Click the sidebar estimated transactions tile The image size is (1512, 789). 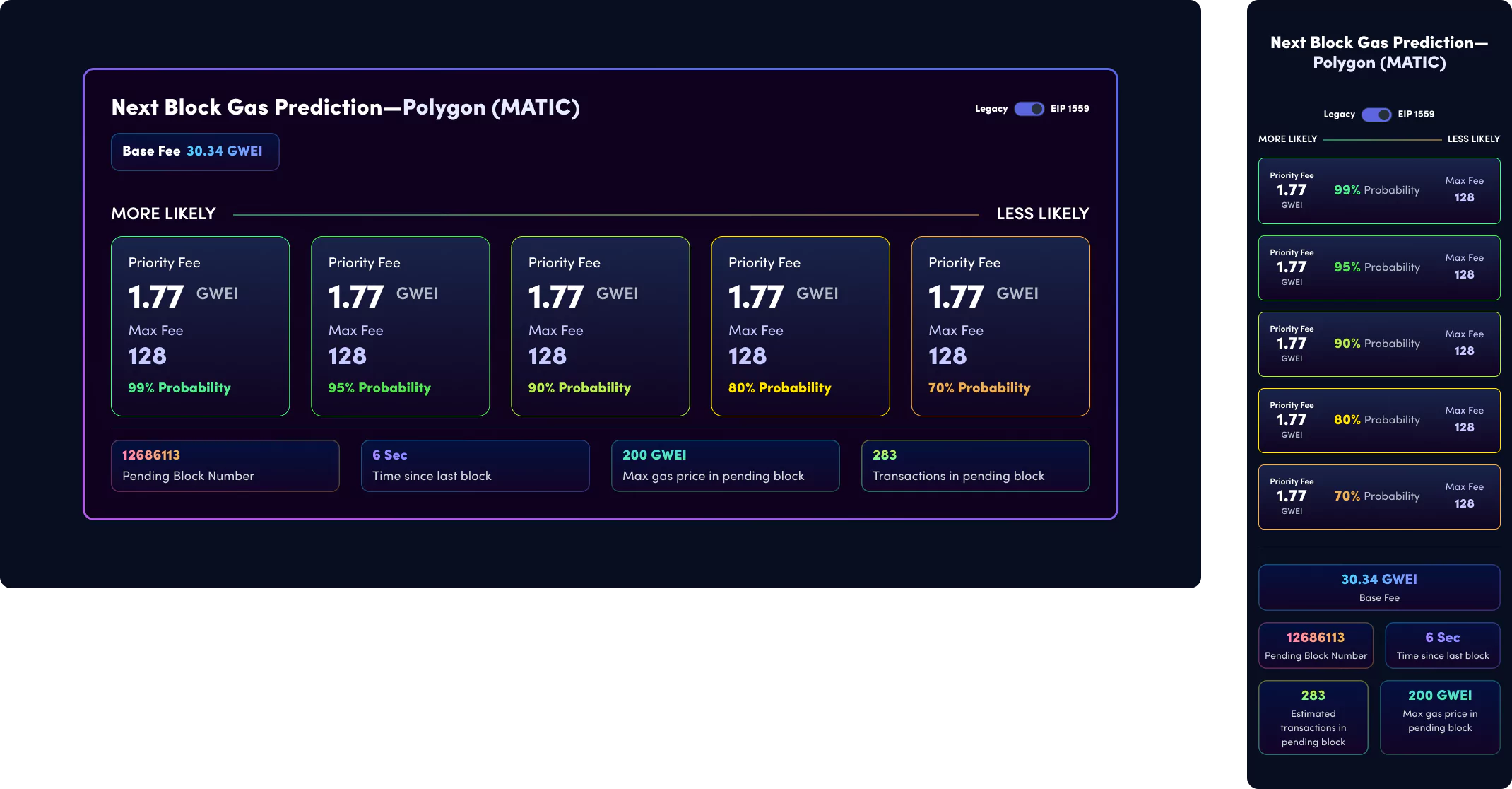pos(1313,717)
